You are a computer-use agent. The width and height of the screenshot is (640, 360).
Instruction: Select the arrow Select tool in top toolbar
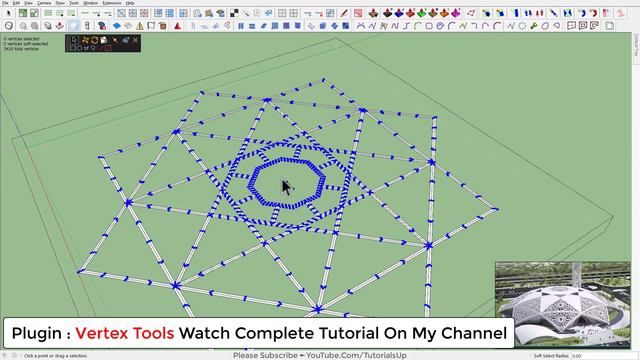pos(9,13)
